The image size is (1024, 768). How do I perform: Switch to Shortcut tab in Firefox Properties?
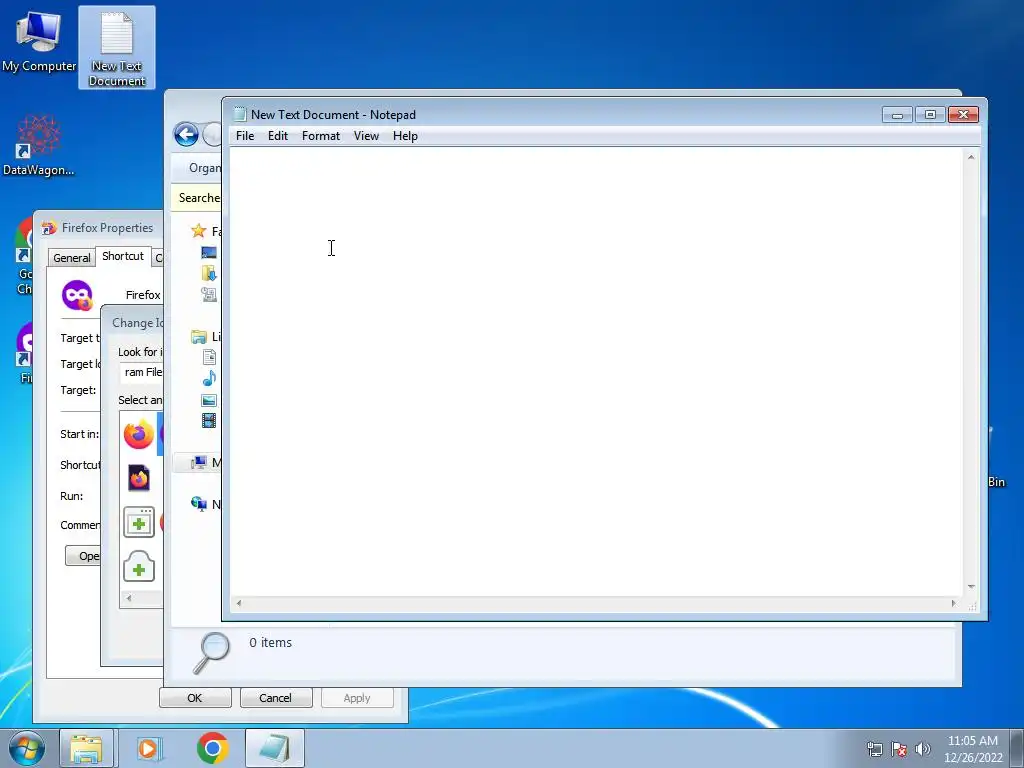pos(123,256)
